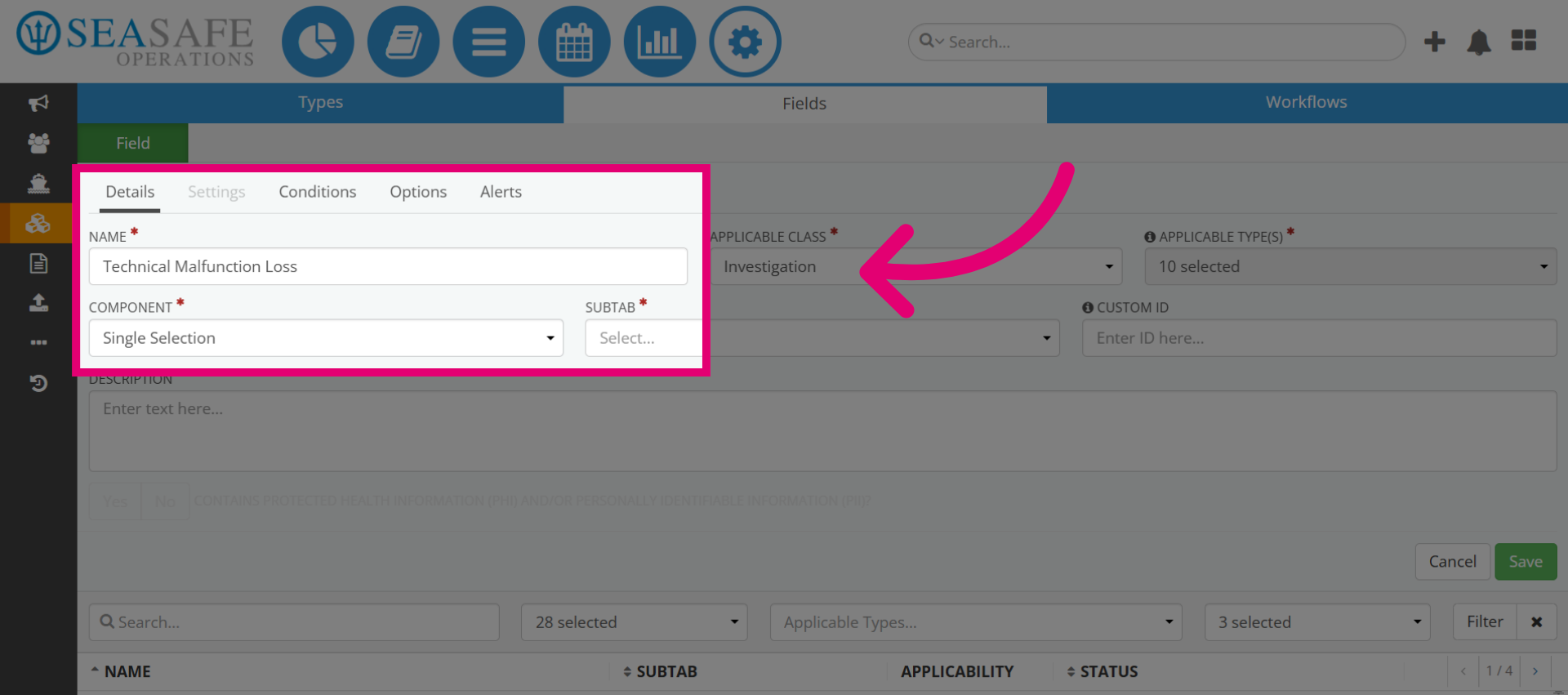Switch to the Fields tab
Screen dimensions: 1568x695
coord(804,104)
